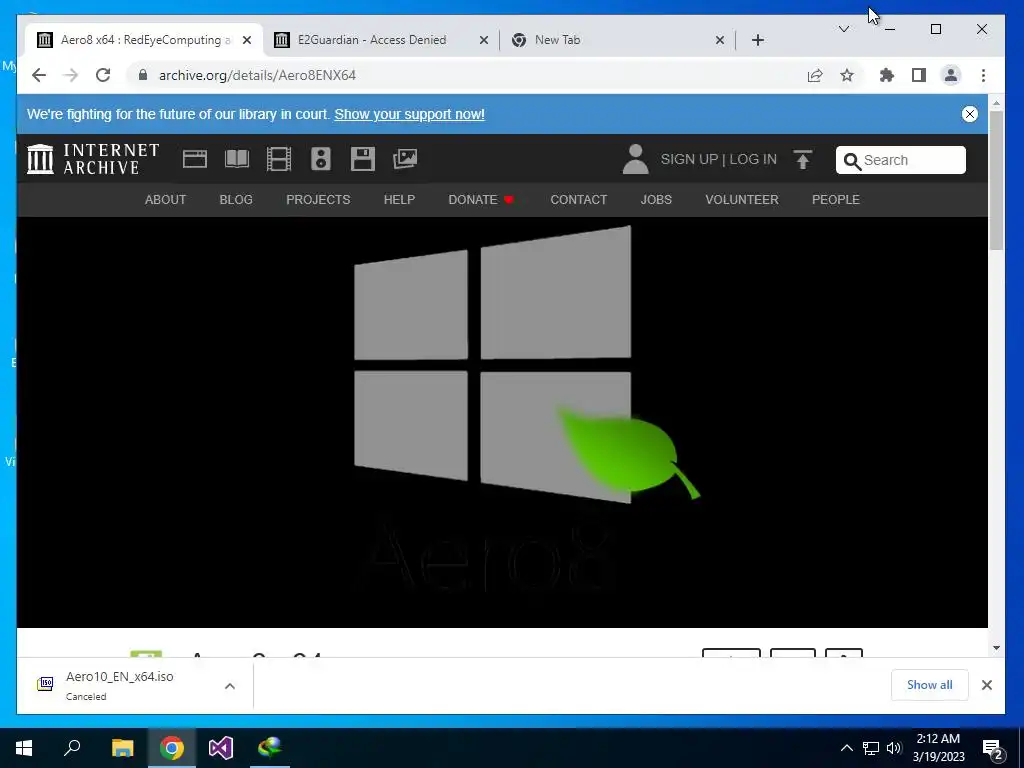Open the Web archive icon
Image resolution: width=1024 pixels, height=768 pixels.
pyautogui.click(x=195, y=159)
